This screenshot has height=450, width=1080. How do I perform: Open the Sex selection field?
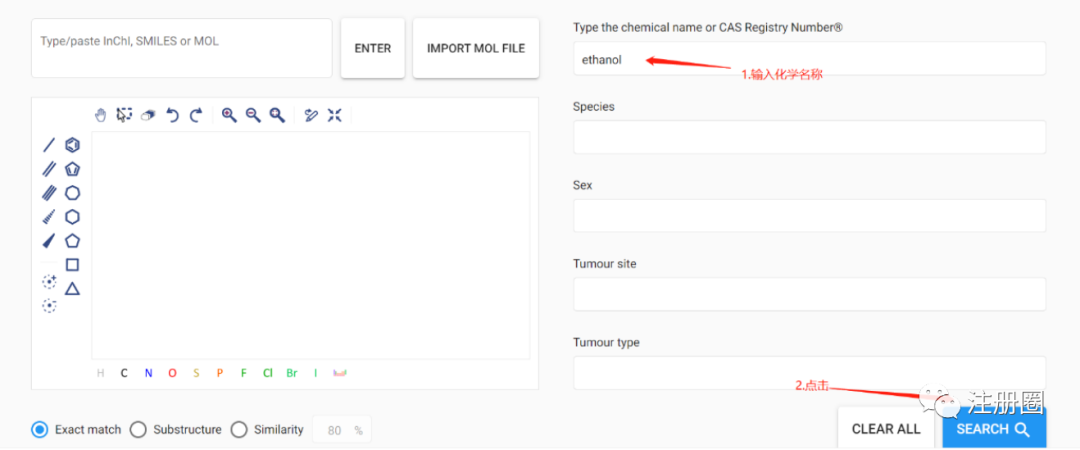coord(809,216)
